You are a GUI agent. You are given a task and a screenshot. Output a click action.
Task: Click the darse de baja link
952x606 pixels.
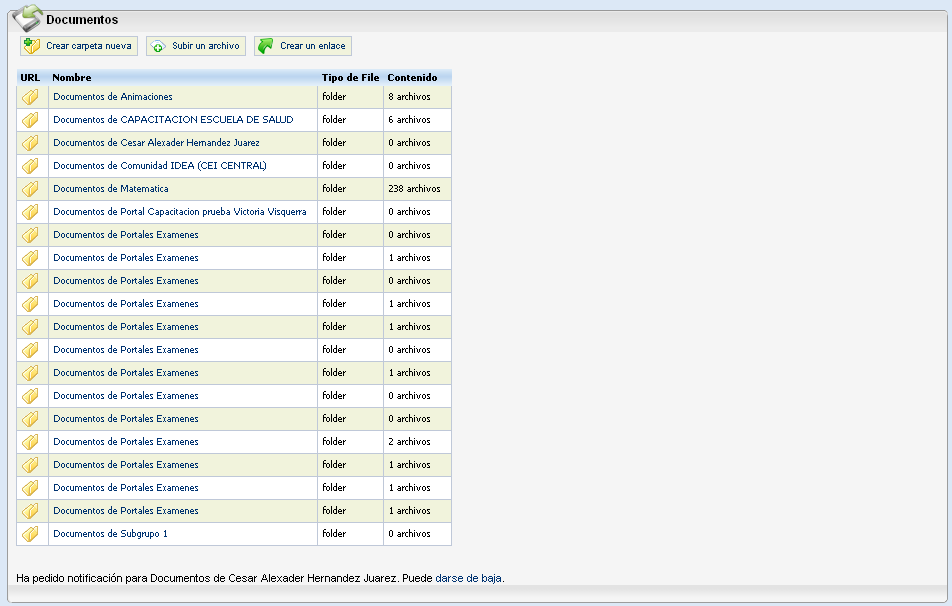(468, 578)
